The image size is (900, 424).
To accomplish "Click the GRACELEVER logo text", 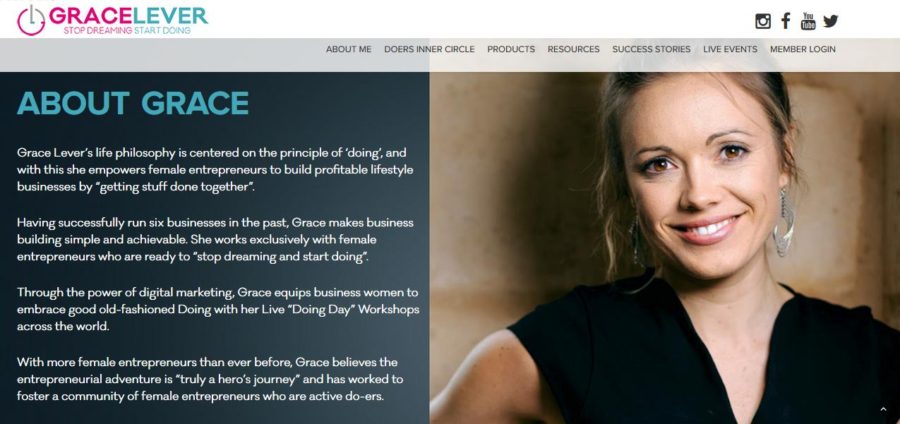I will [128, 15].
